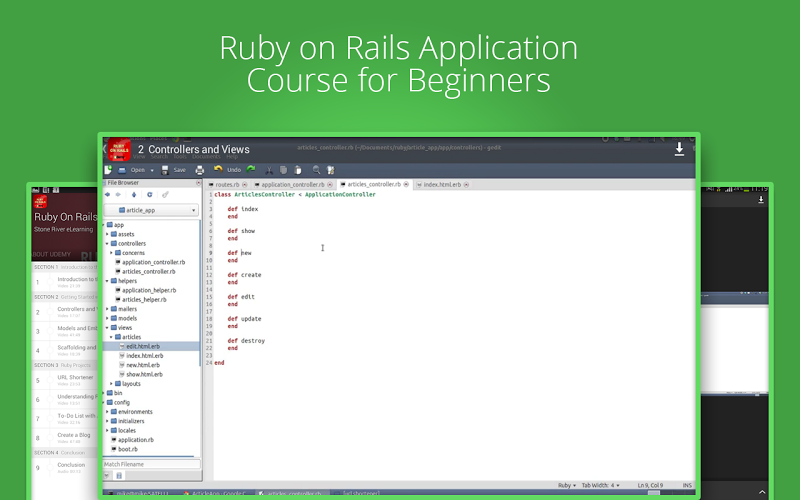800x500 pixels.
Task: Click the file browser tab icon in side panel
Action: click(x=119, y=476)
